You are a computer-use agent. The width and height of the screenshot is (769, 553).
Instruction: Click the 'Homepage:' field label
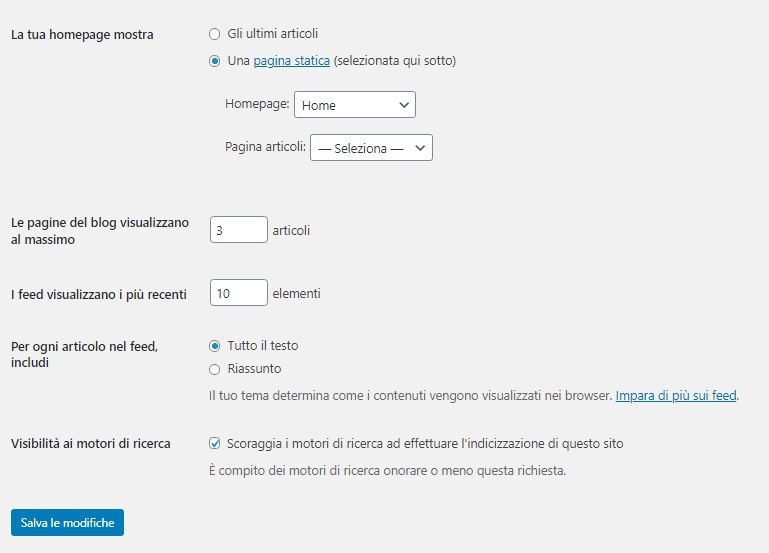click(x=257, y=104)
